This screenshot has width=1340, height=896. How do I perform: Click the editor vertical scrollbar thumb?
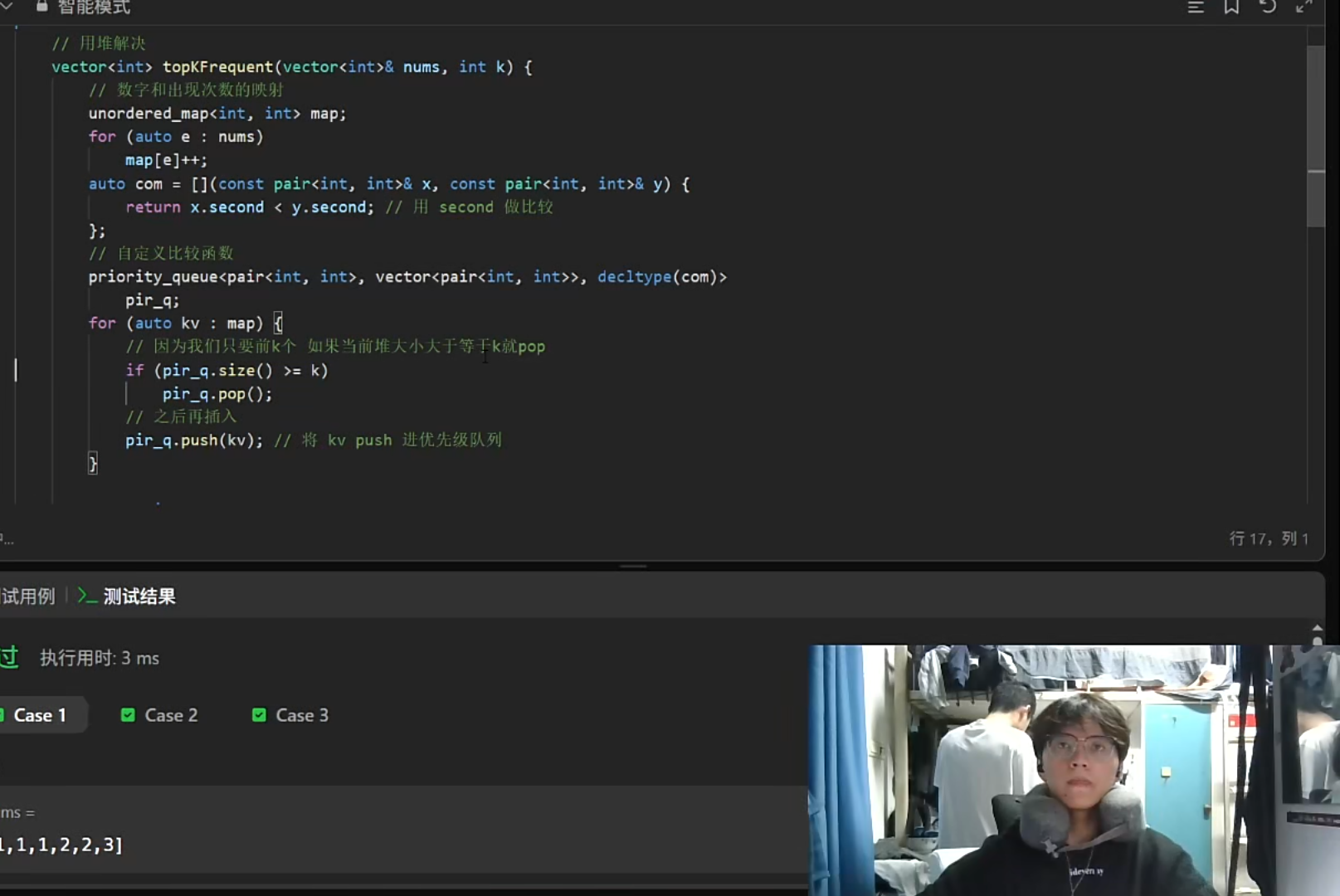[1316, 136]
